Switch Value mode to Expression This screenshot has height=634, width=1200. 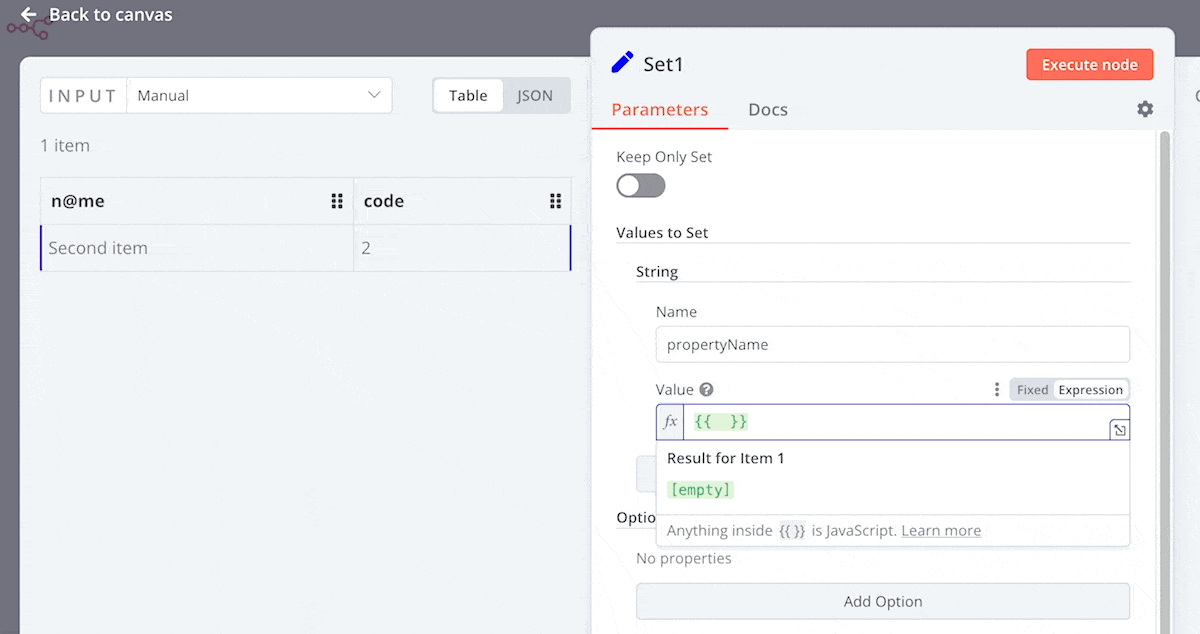1090,390
